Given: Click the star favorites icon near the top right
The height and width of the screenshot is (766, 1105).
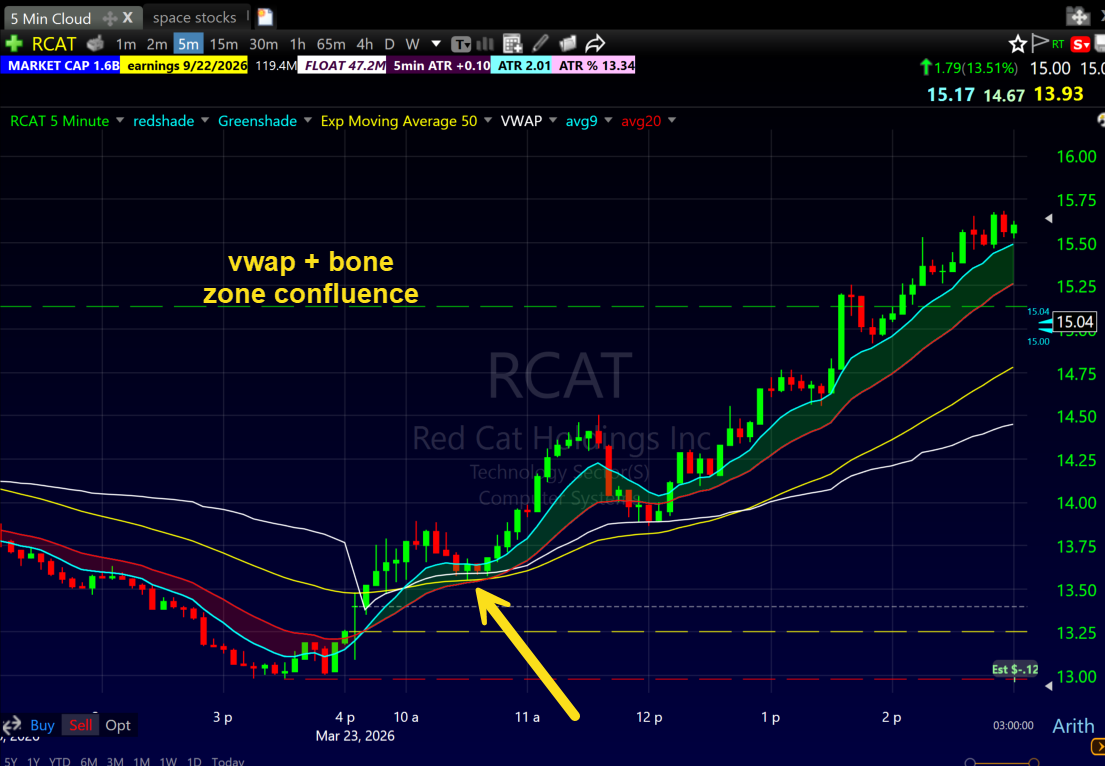Looking at the screenshot, I should 1017,46.
